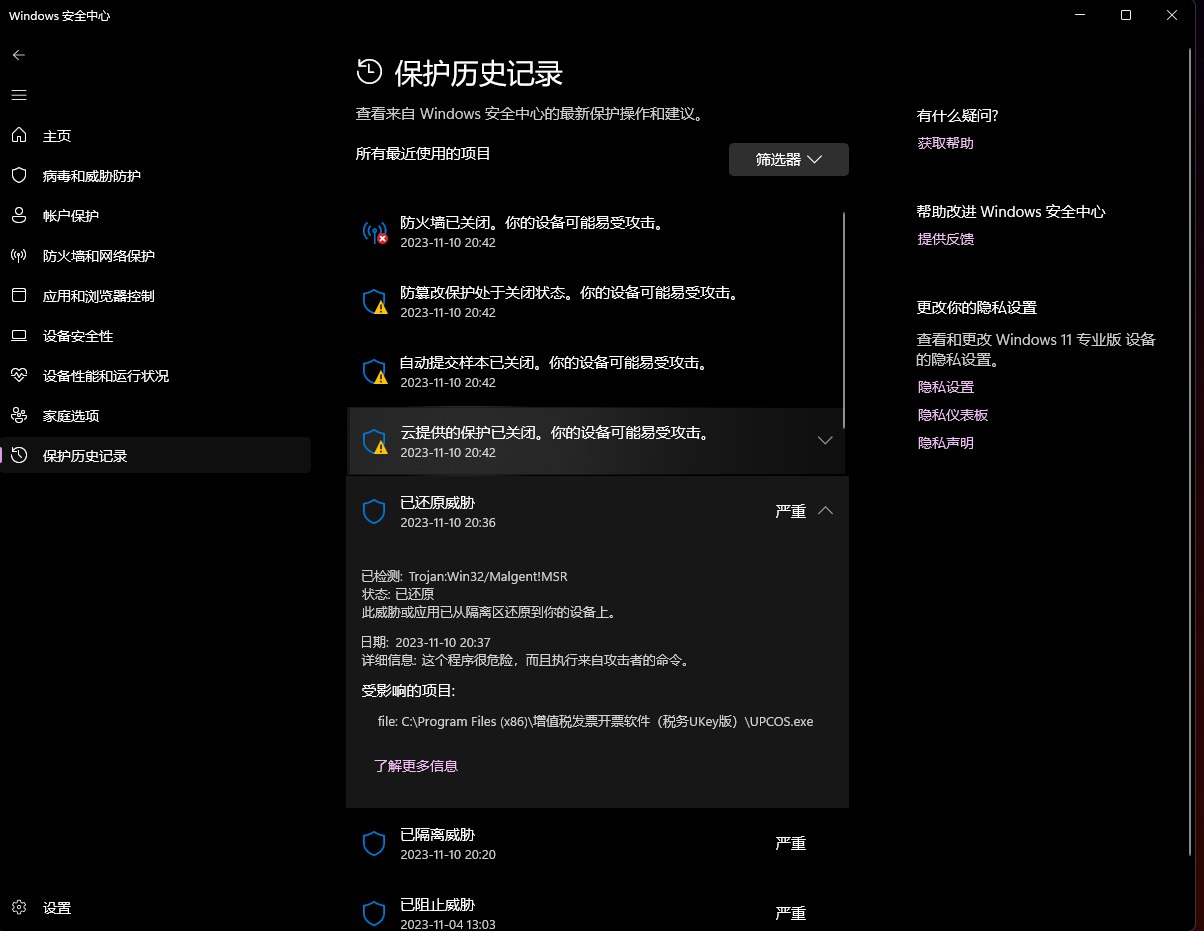
Task: Select 家庭选项 in the sidebar
Action: [x=71, y=416]
